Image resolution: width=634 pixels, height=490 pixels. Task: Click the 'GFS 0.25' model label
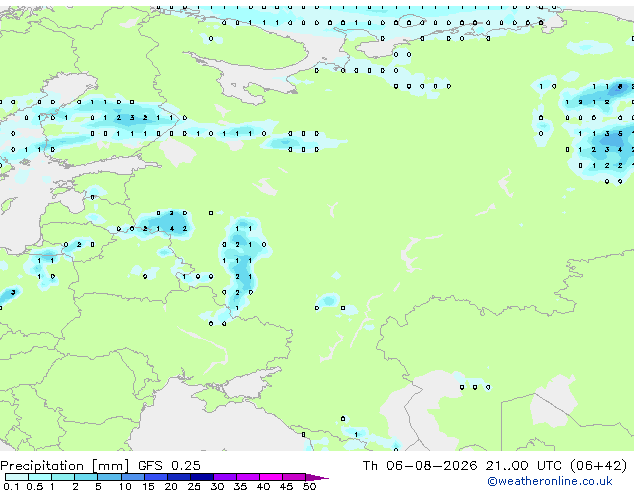pos(169,466)
